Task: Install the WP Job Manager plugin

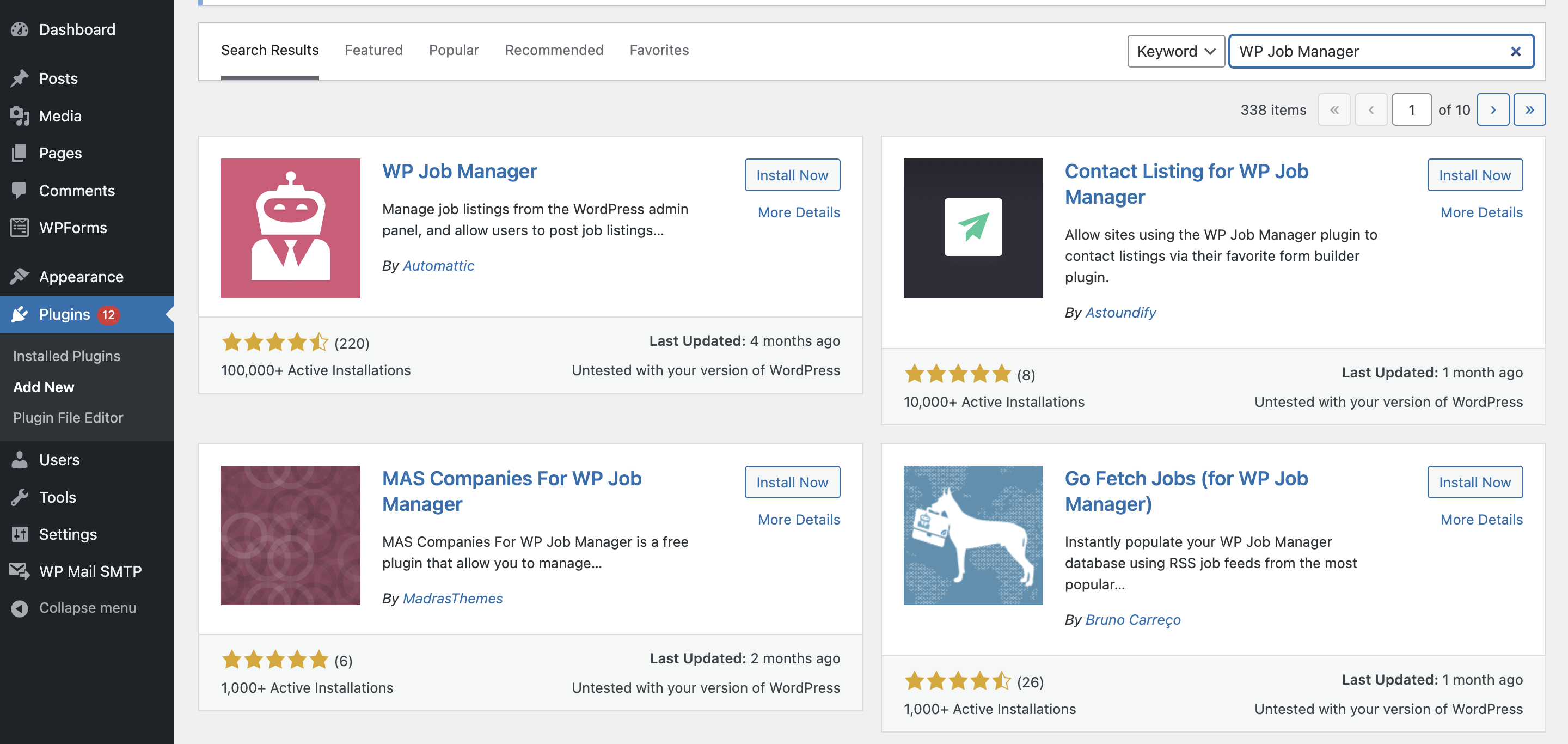Action: 792,175
